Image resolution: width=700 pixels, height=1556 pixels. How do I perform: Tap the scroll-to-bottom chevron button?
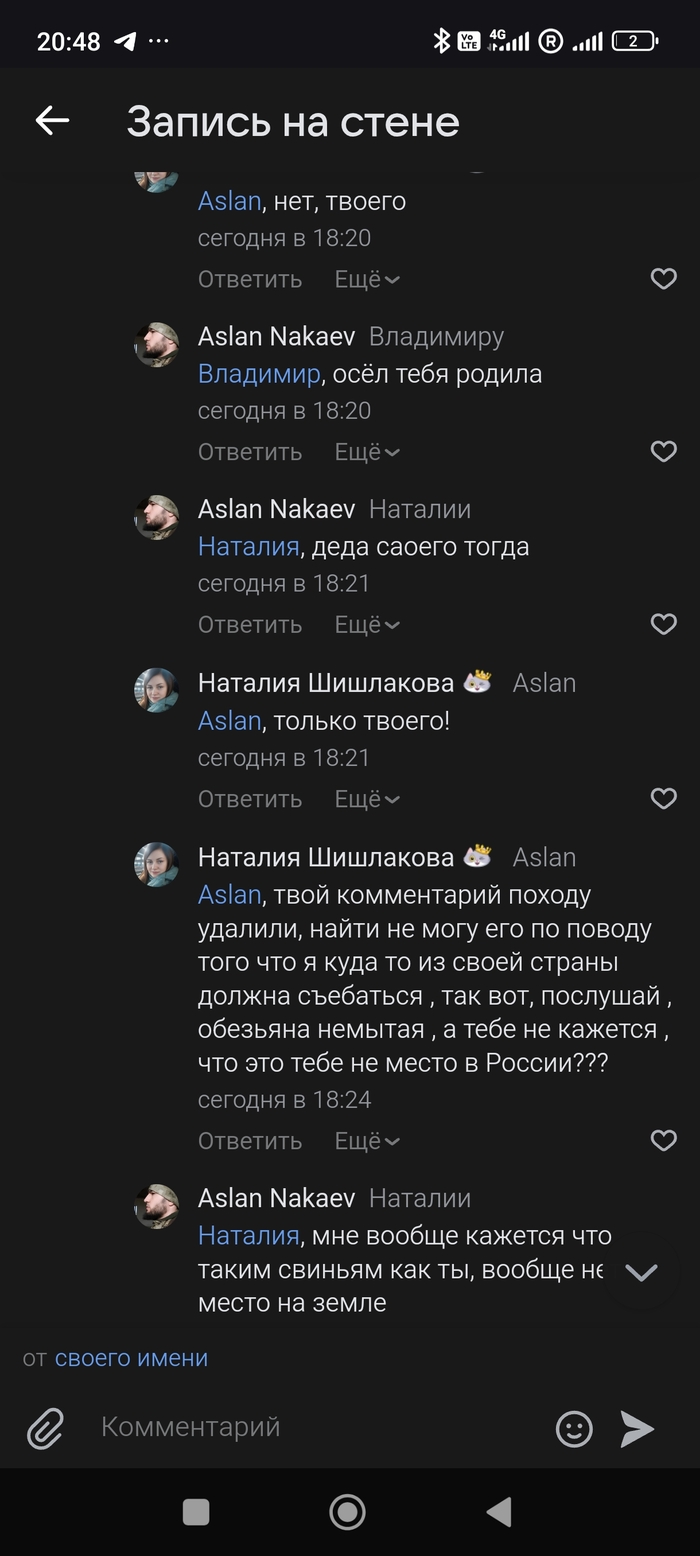point(640,1272)
